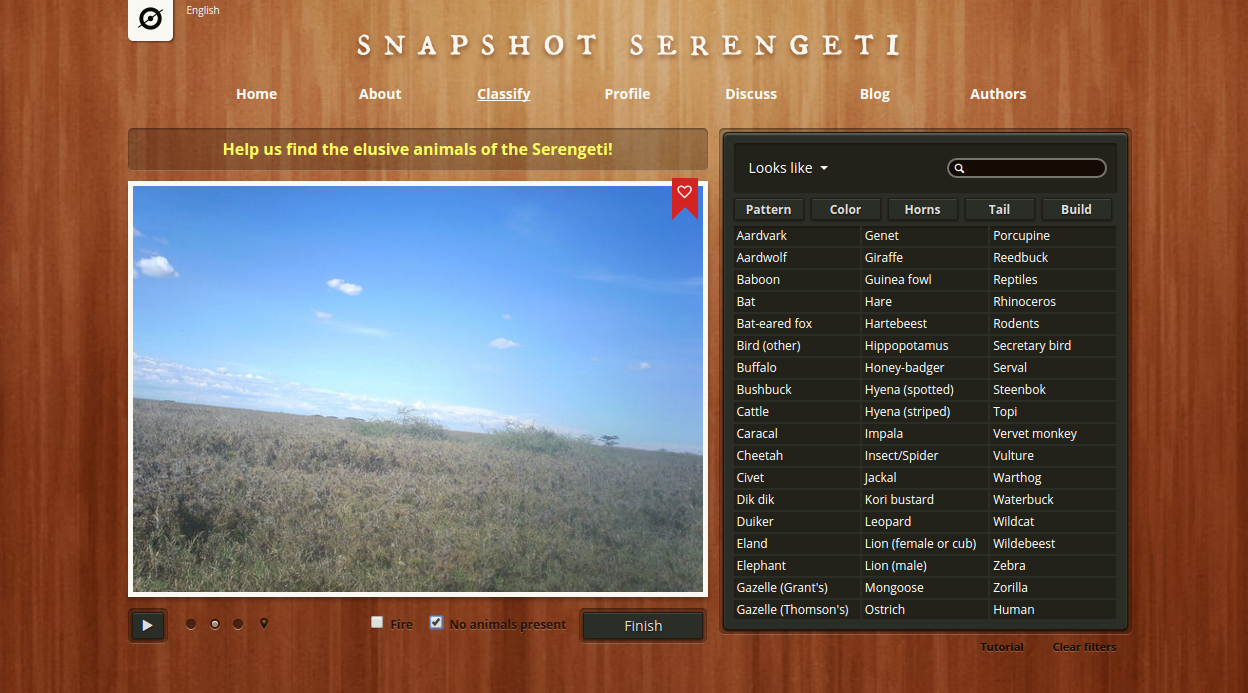Open the Color filter
The height and width of the screenshot is (693, 1248).
click(845, 209)
